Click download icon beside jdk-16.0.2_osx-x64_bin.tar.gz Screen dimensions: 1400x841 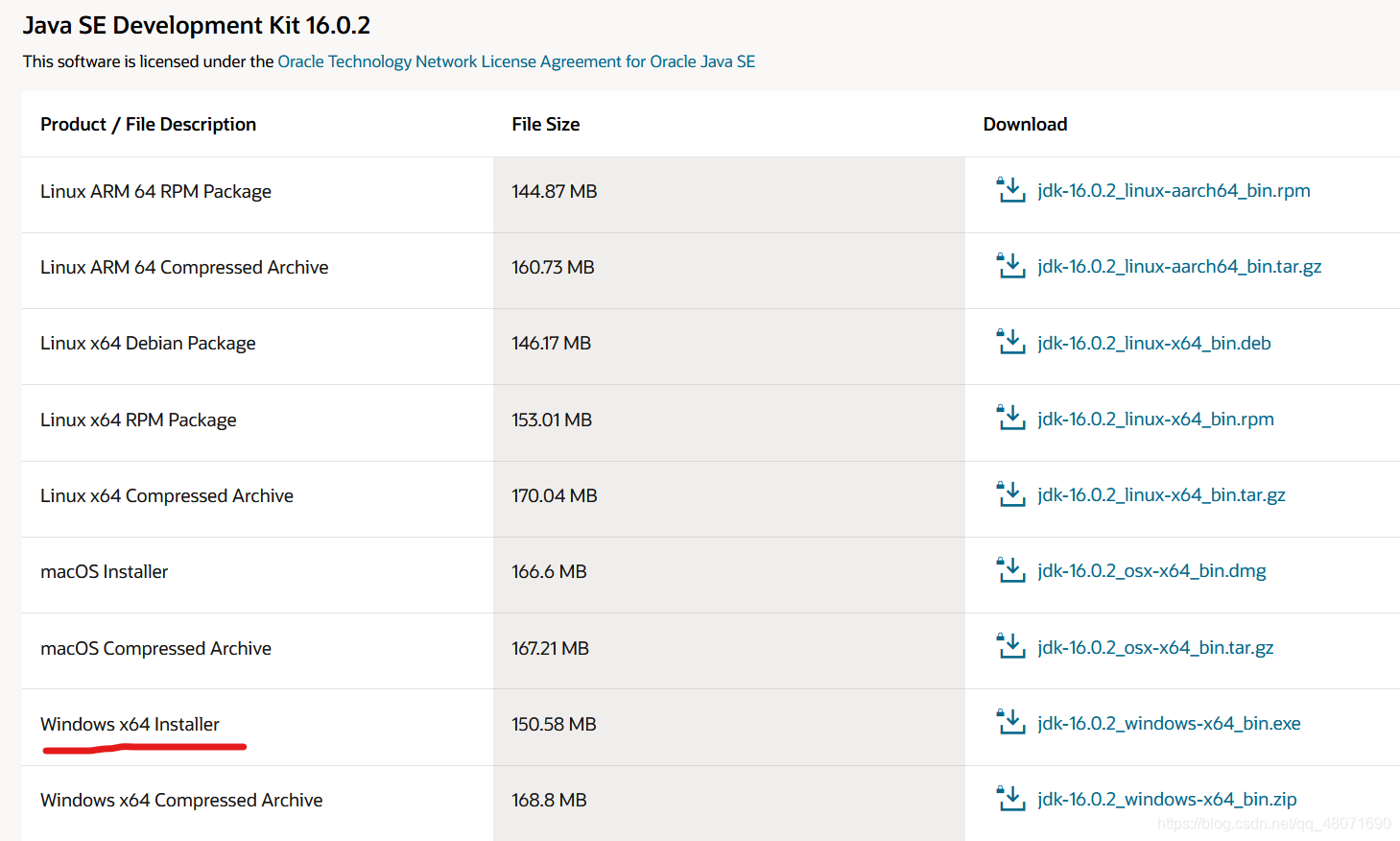click(x=1010, y=647)
